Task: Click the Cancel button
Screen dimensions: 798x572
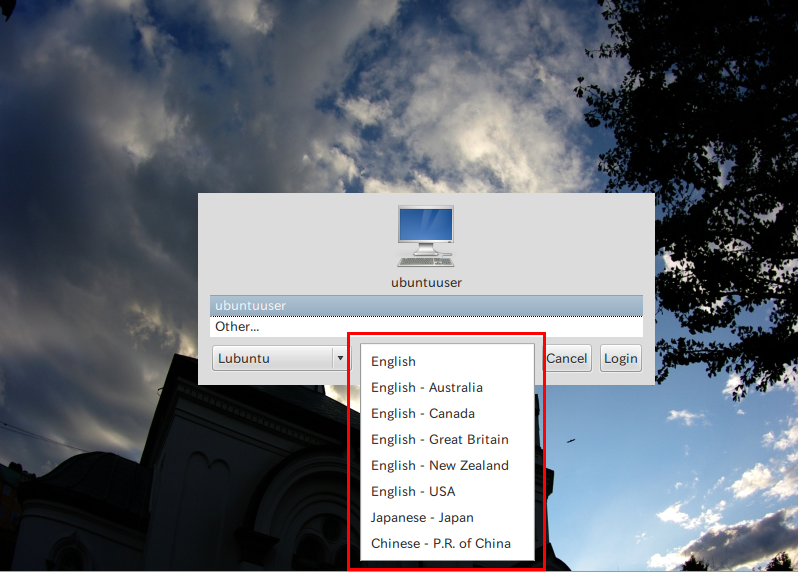Action: 567,358
